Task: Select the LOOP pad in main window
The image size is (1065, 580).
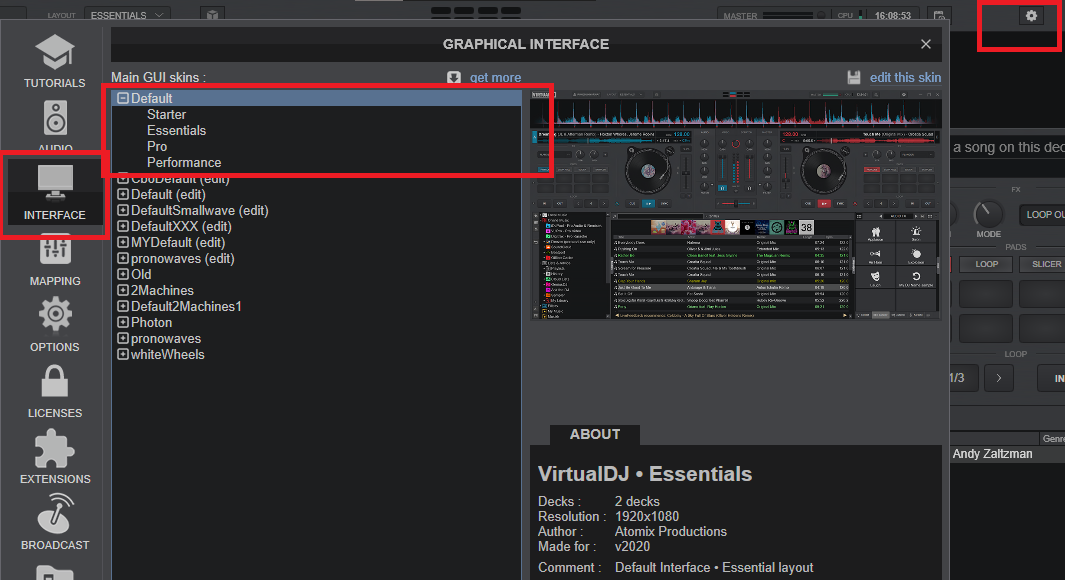Action: 986,264
